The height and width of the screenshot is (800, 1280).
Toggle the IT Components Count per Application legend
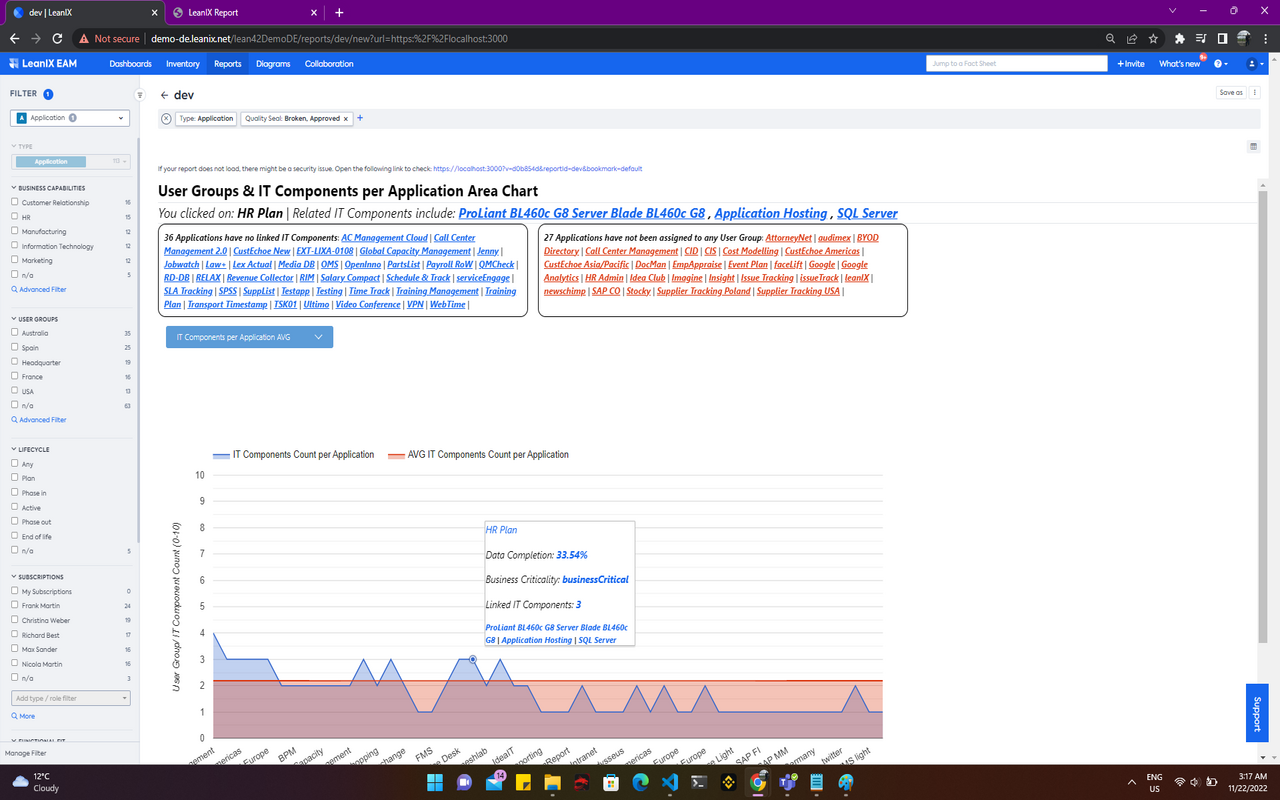tap(293, 454)
